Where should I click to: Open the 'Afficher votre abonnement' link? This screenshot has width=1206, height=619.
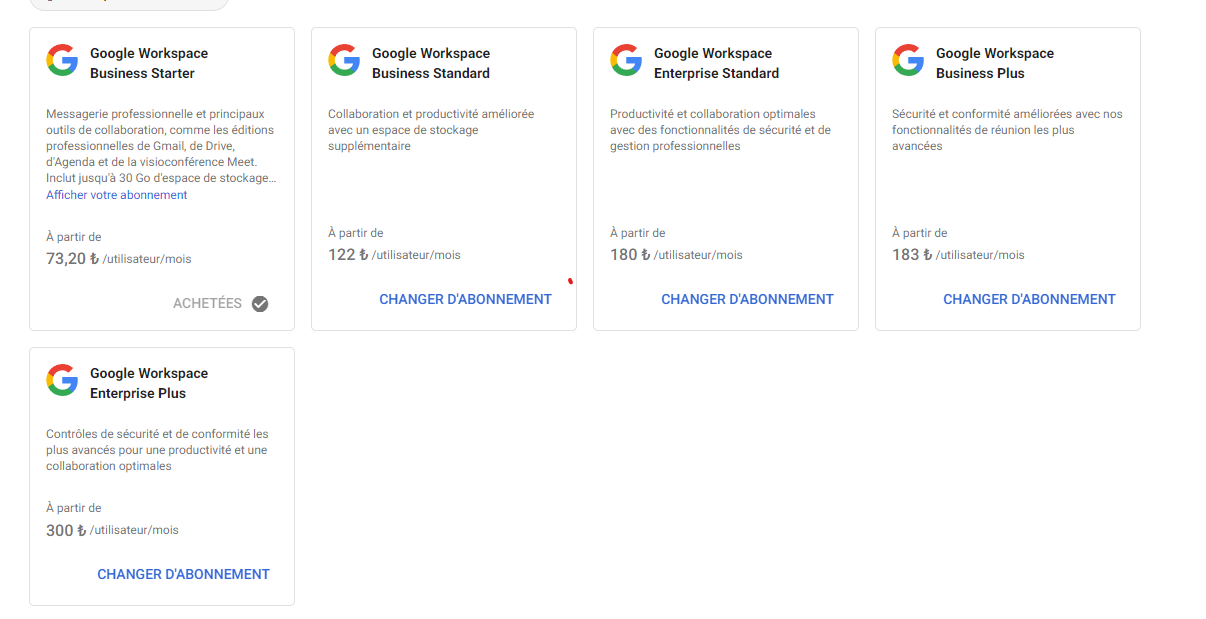(117, 195)
